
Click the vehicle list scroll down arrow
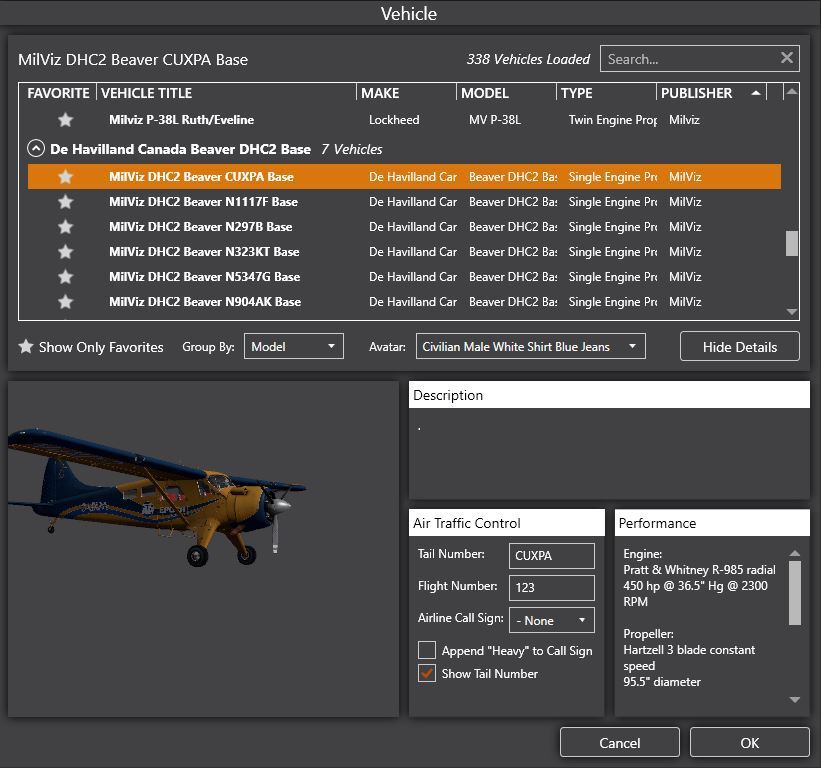tap(792, 312)
